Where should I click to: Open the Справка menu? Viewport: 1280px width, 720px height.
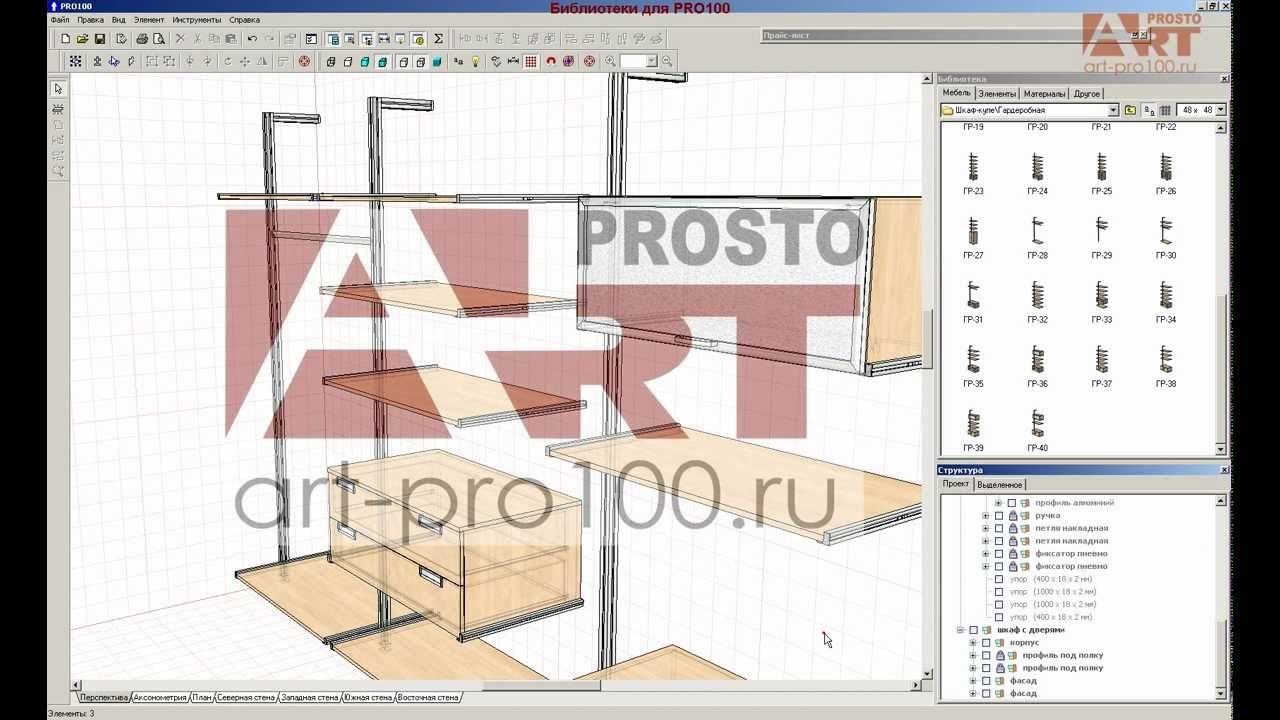(244, 20)
